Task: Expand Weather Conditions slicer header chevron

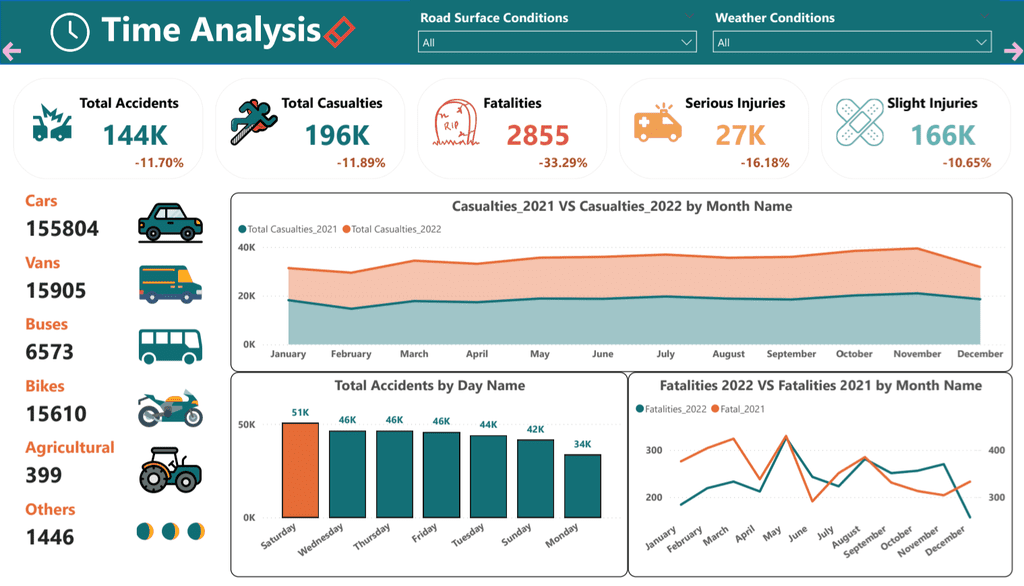Action: coord(985,16)
